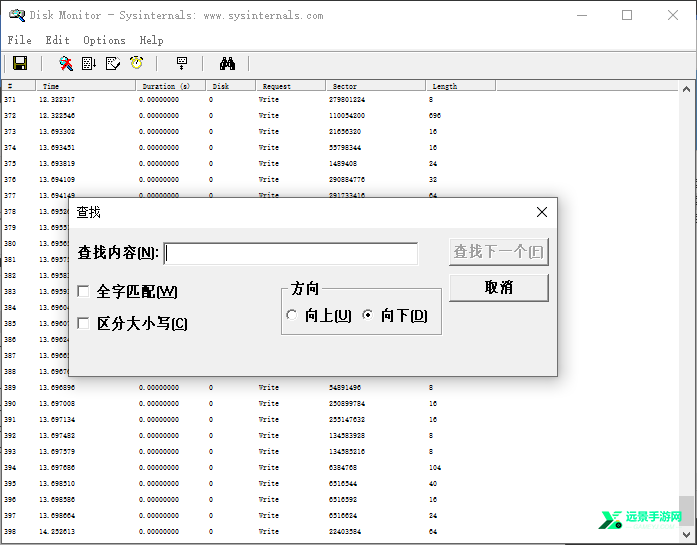The image size is (697, 545).
Task: Click length value 104 in row 394
Action: click(435, 468)
